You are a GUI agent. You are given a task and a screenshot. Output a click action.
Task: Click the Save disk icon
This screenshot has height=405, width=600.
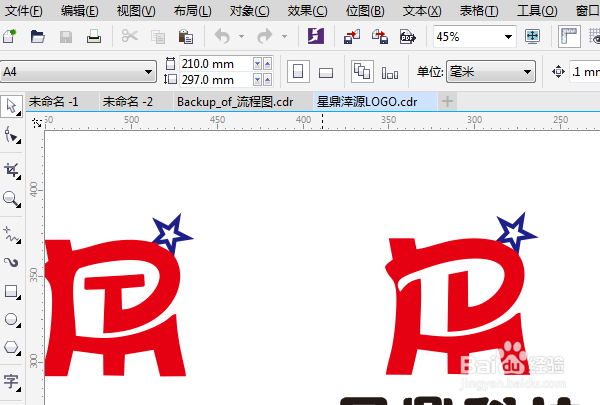(66, 37)
